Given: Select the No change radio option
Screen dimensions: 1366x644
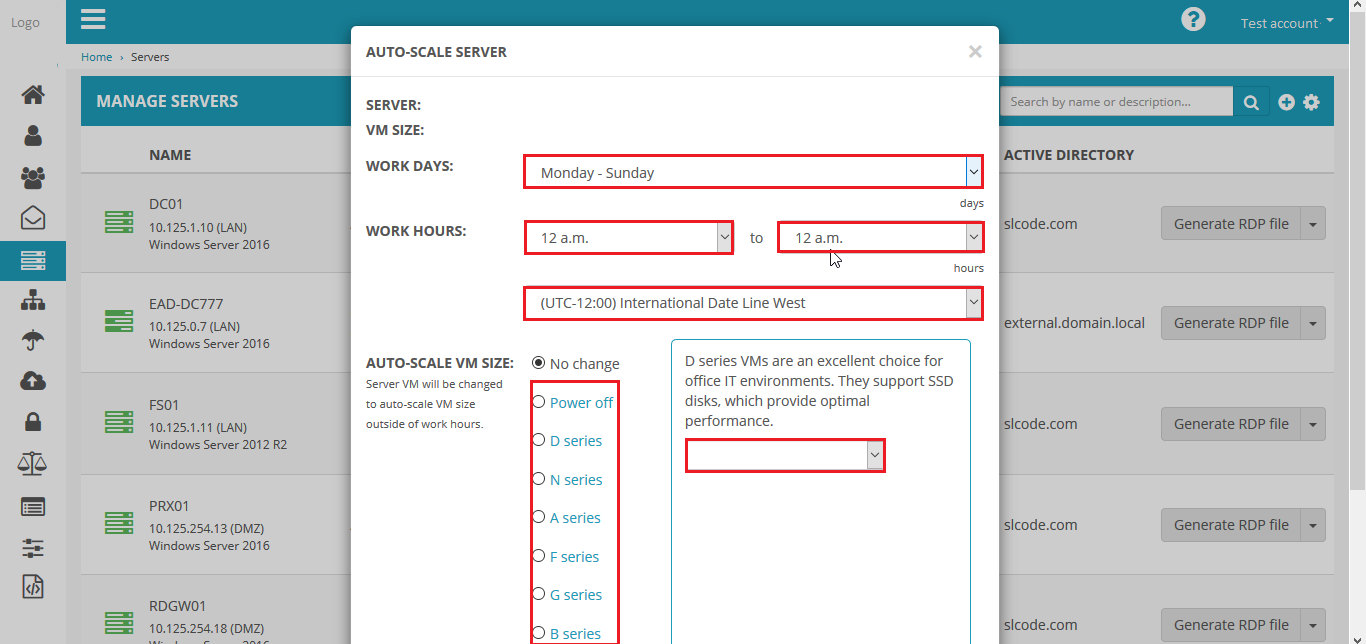Looking at the screenshot, I should [539, 363].
